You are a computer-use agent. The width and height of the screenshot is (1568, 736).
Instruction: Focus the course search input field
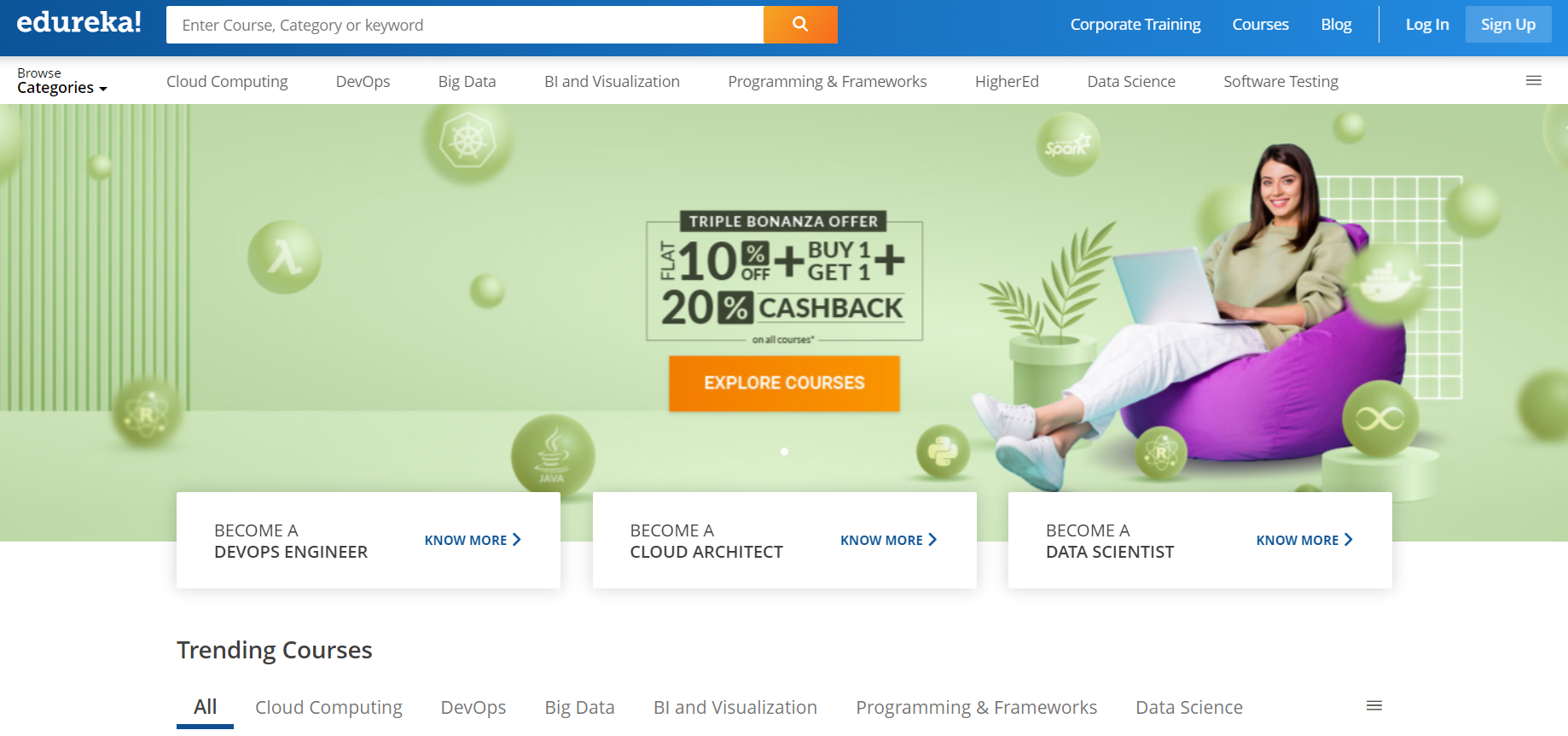[x=465, y=26]
